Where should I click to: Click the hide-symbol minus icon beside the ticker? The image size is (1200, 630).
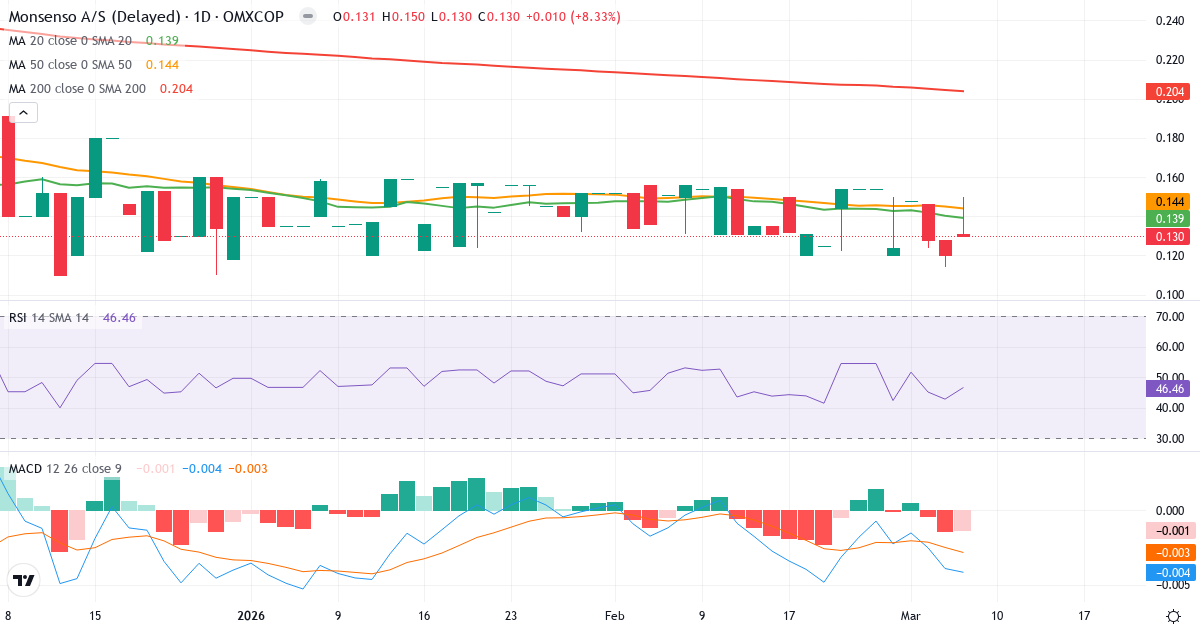307,16
